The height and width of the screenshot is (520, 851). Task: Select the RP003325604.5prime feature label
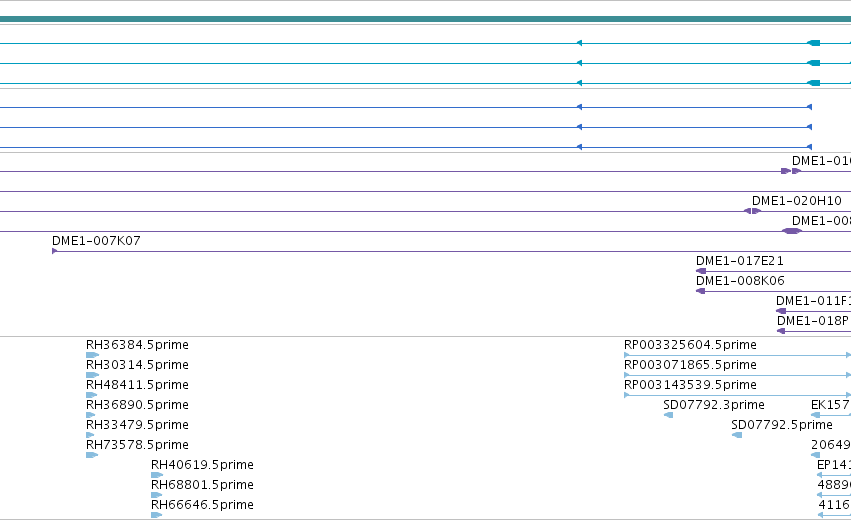690,345
